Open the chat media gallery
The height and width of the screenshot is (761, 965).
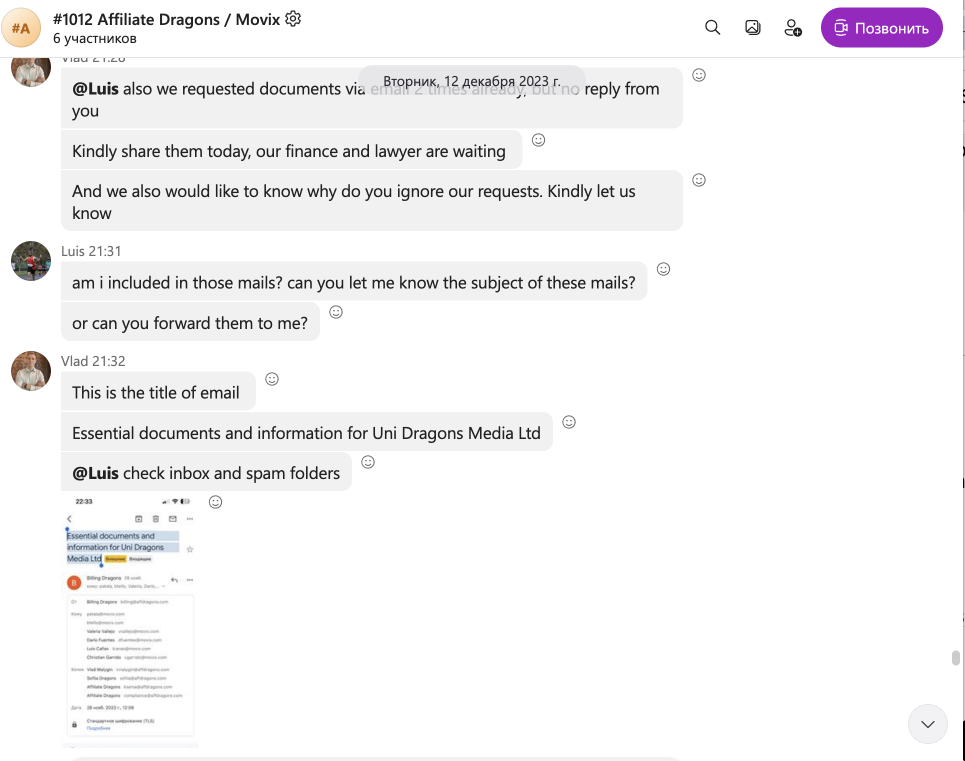coord(752,28)
